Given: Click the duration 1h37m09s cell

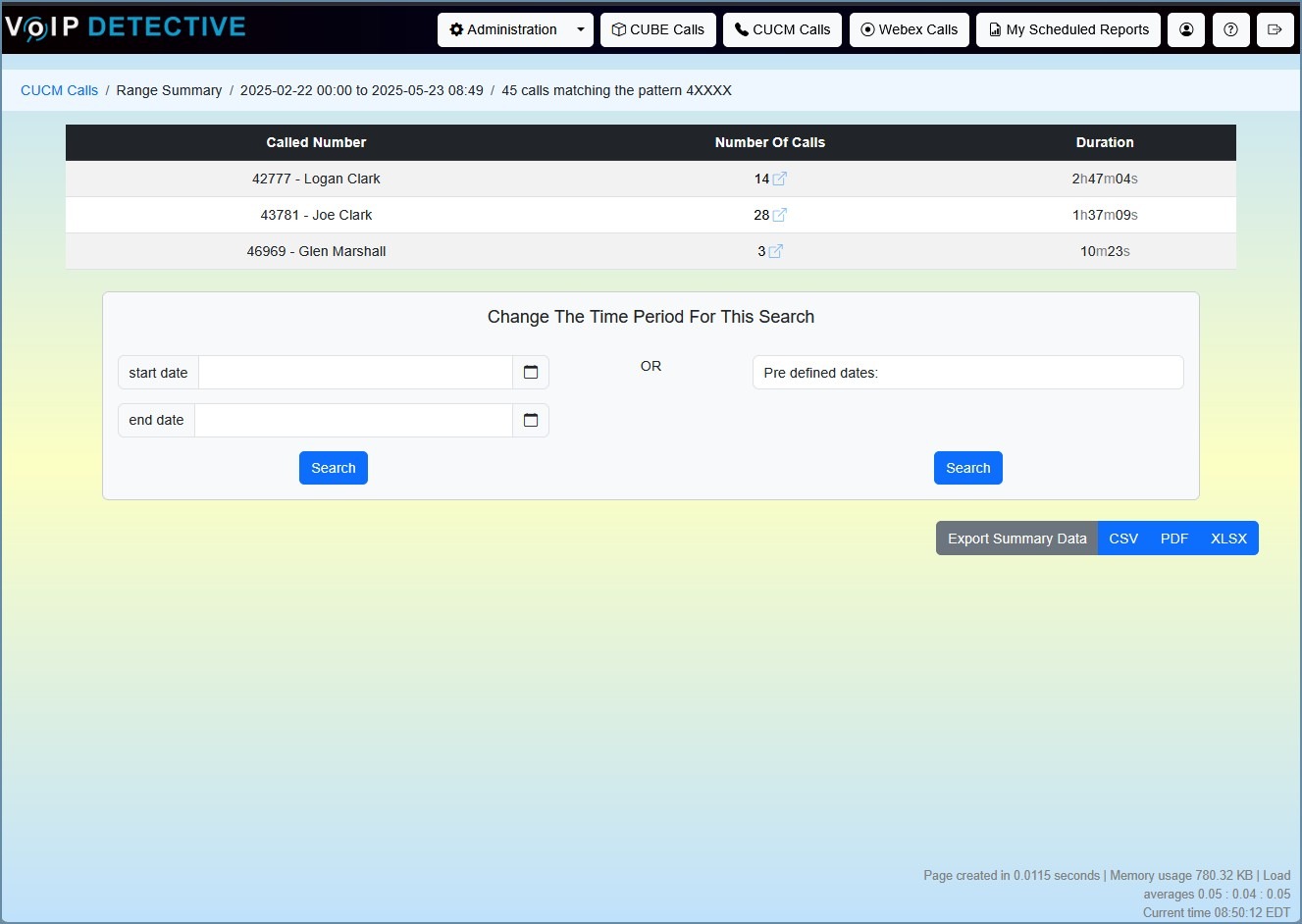Looking at the screenshot, I should (x=1105, y=215).
